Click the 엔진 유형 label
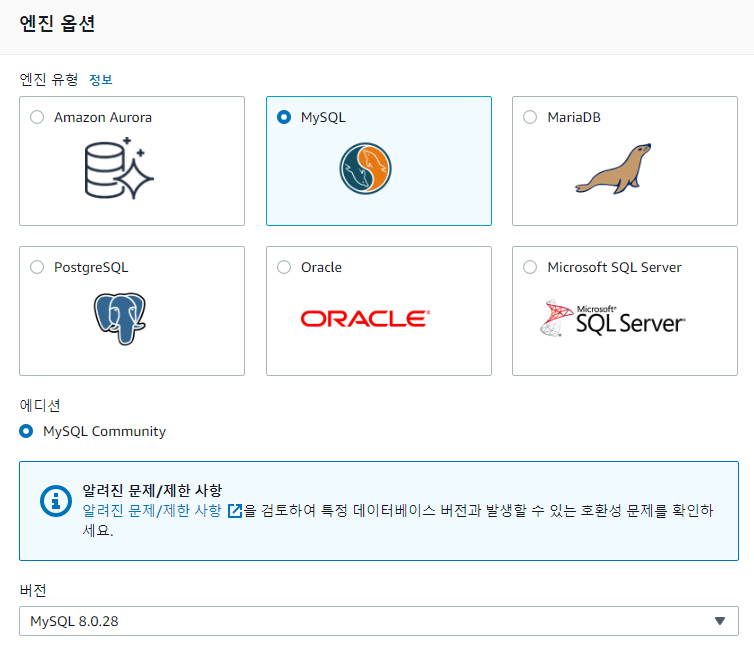This screenshot has height=646, width=754. pos(49,79)
